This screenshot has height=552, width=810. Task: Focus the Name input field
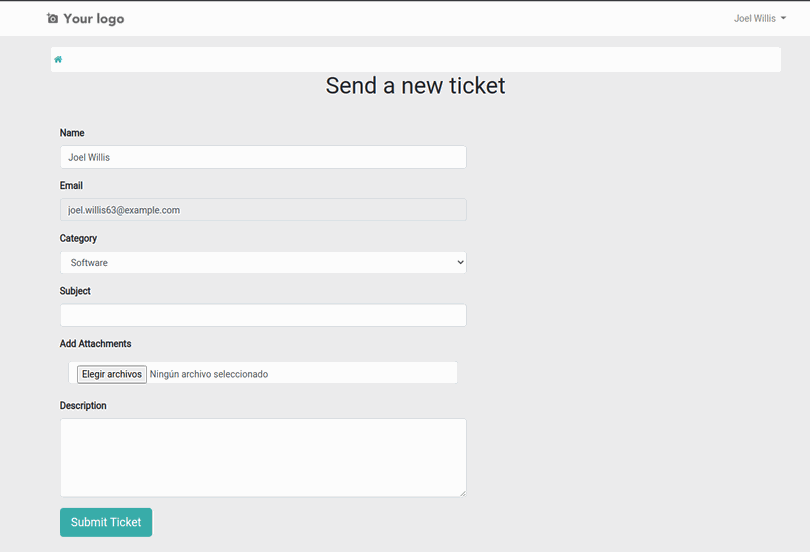(x=263, y=157)
